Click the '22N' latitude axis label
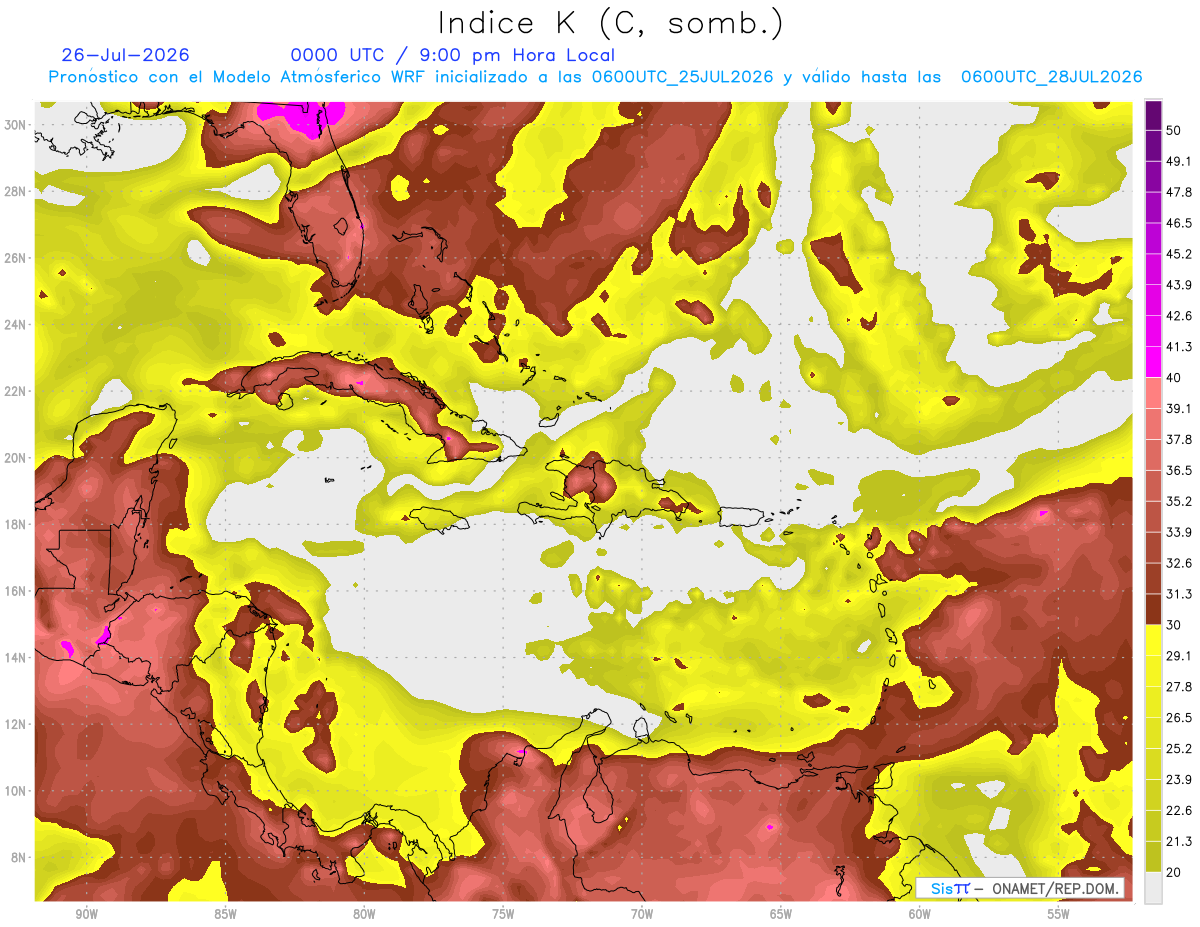Viewport: 1200px width, 927px height. pyautogui.click(x=15, y=391)
